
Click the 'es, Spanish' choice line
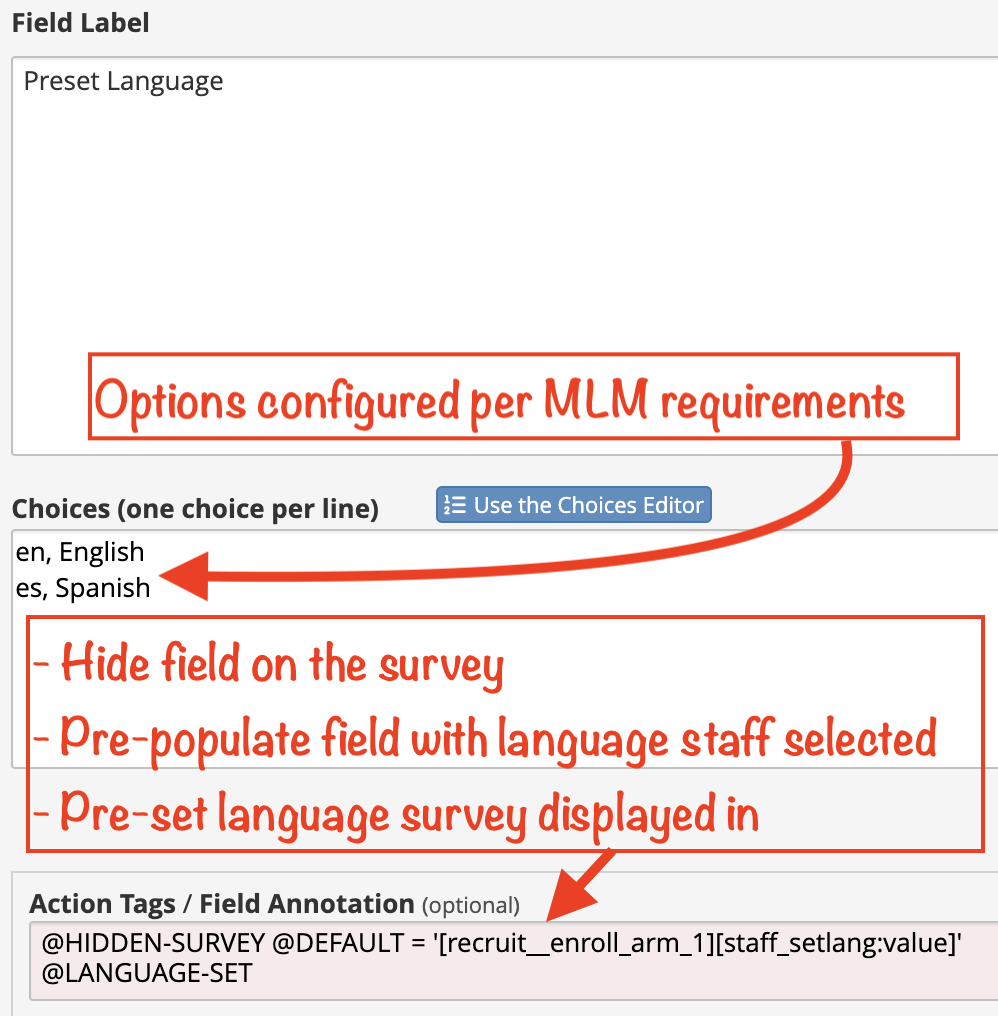coord(83,588)
